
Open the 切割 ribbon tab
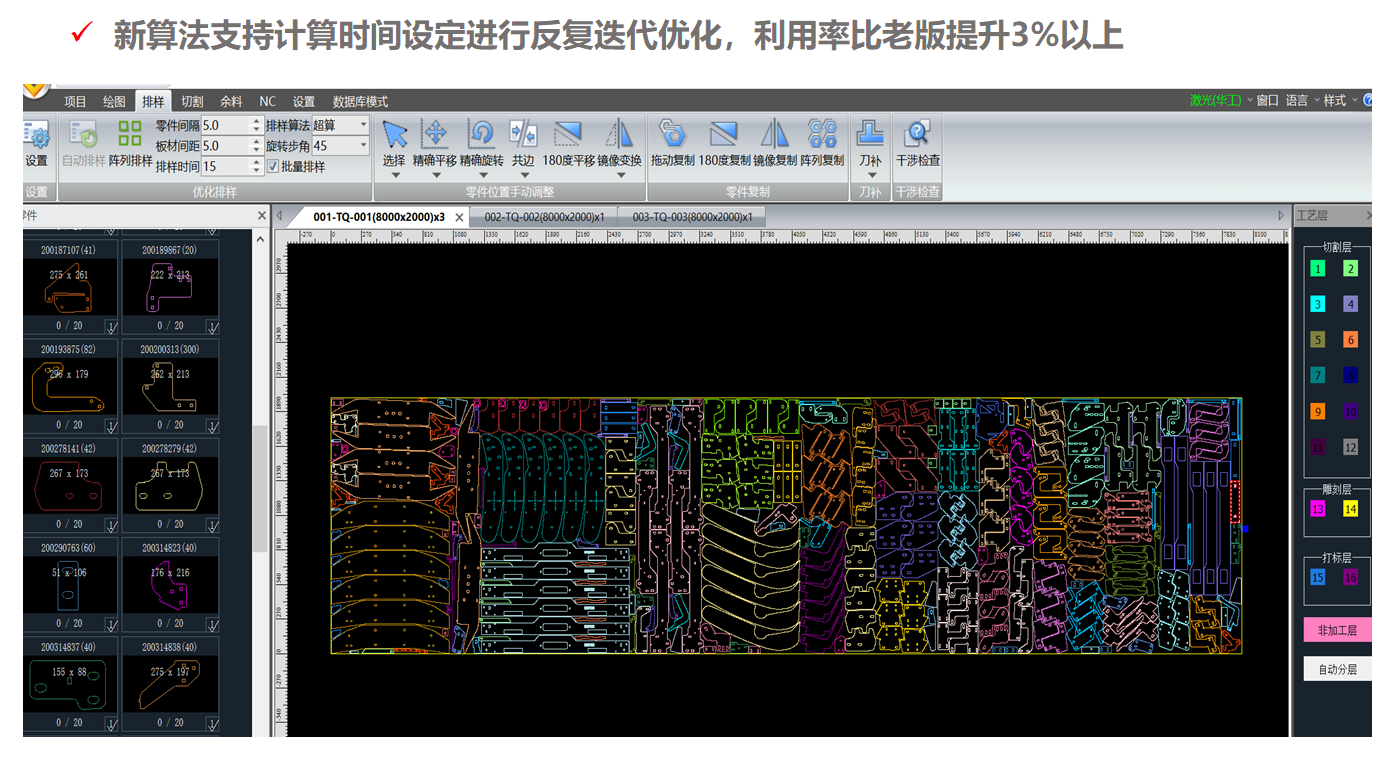click(192, 101)
